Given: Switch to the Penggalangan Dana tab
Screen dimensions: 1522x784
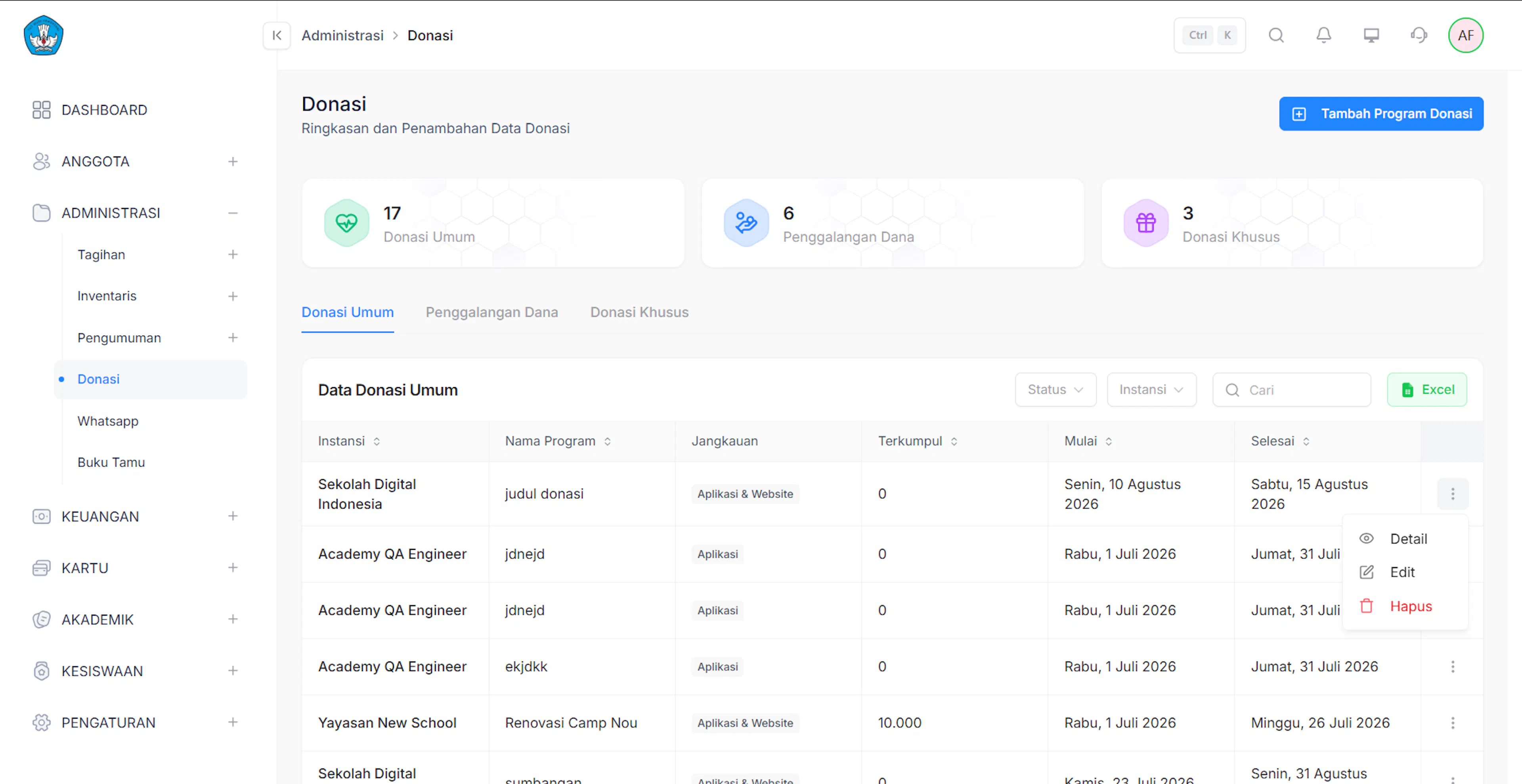Looking at the screenshot, I should (491, 312).
